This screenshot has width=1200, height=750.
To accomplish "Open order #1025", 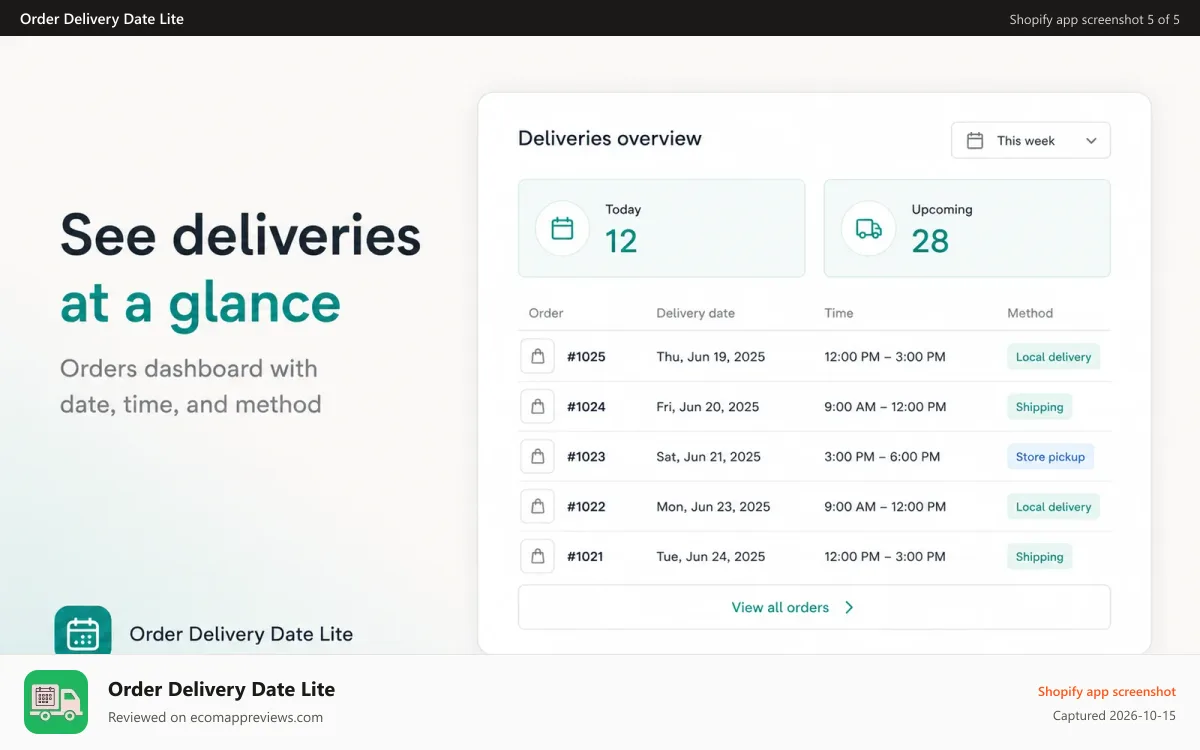I will coord(586,357).
